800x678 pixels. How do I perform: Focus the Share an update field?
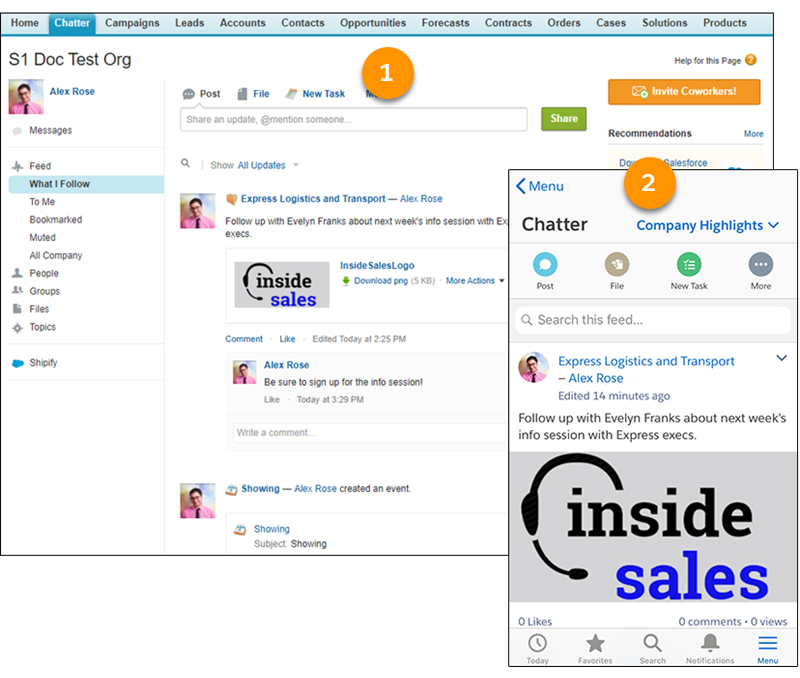pyautogui.click(x=354, y=119)
